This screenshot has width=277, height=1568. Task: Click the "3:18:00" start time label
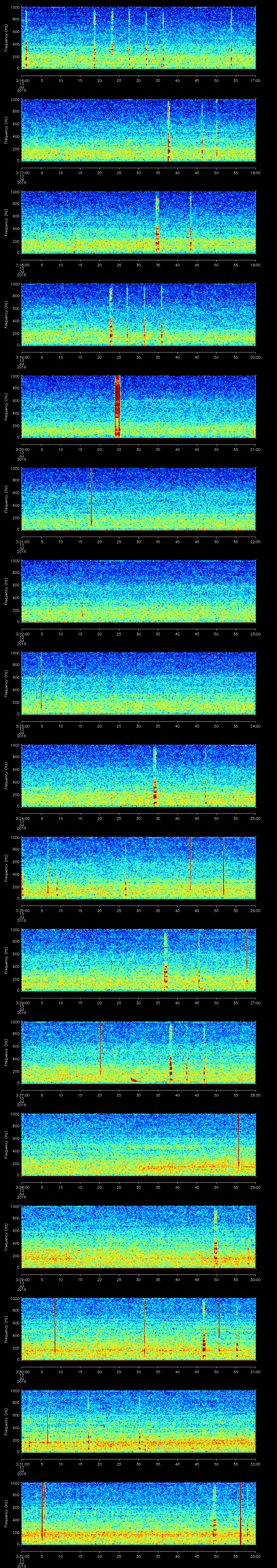click(x=22, y=264)
